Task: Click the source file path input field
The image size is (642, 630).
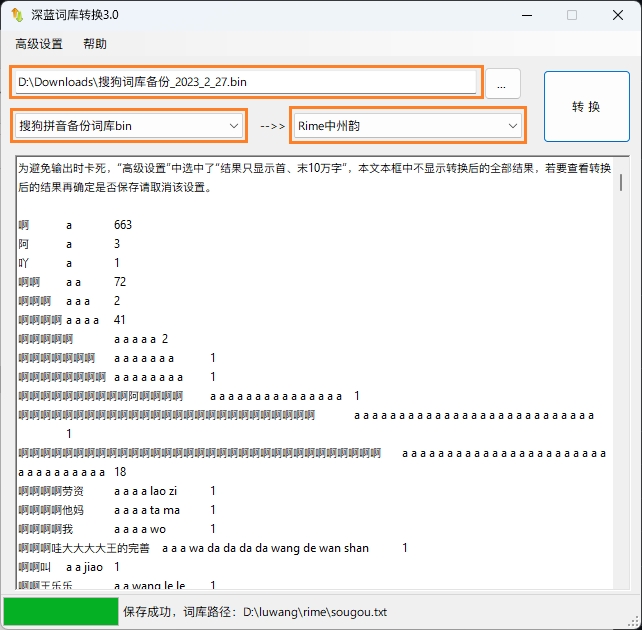Action: [x=245, y=82]
